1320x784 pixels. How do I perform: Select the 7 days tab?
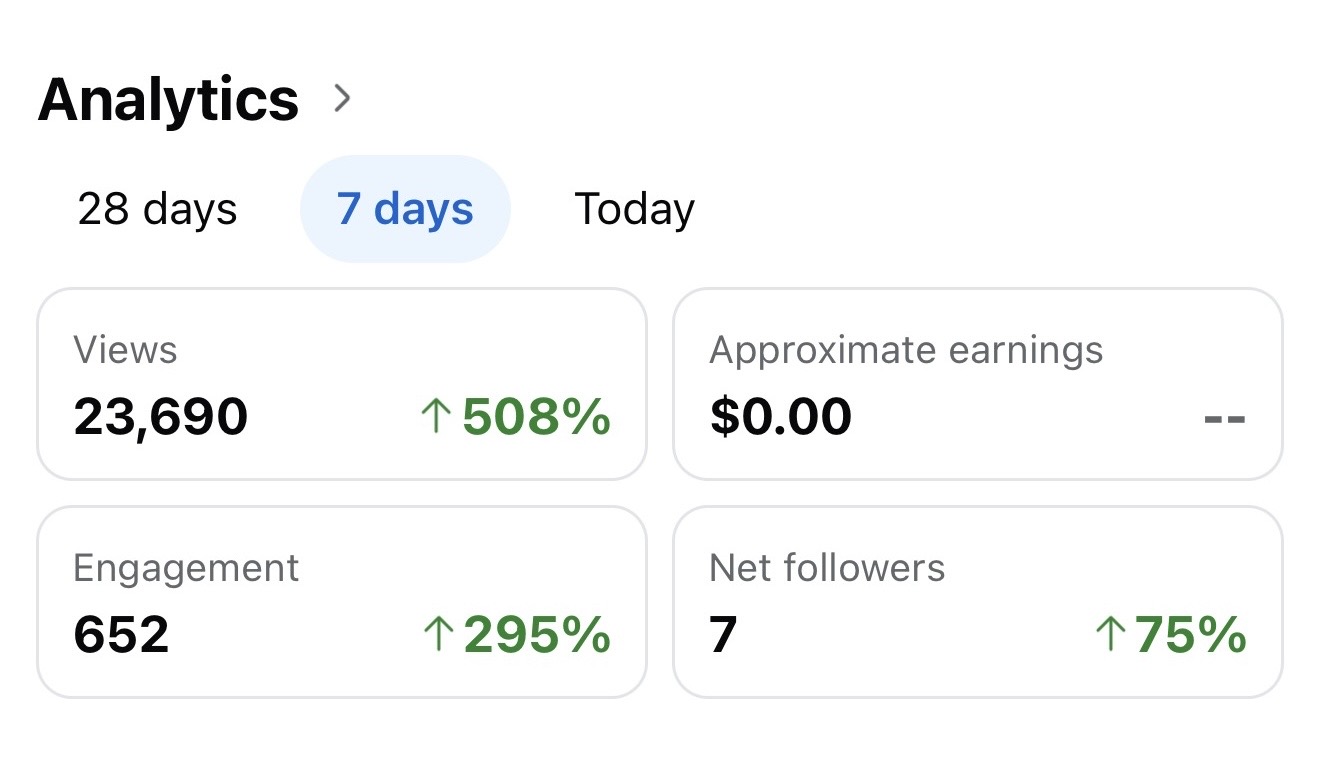pyautogui.click(x=405, y=210)
